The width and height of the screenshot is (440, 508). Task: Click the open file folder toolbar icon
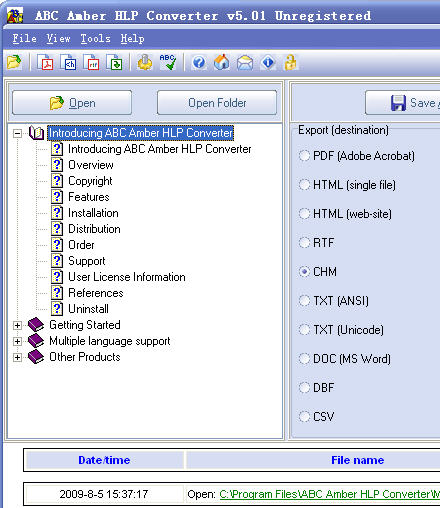[14, 62]
